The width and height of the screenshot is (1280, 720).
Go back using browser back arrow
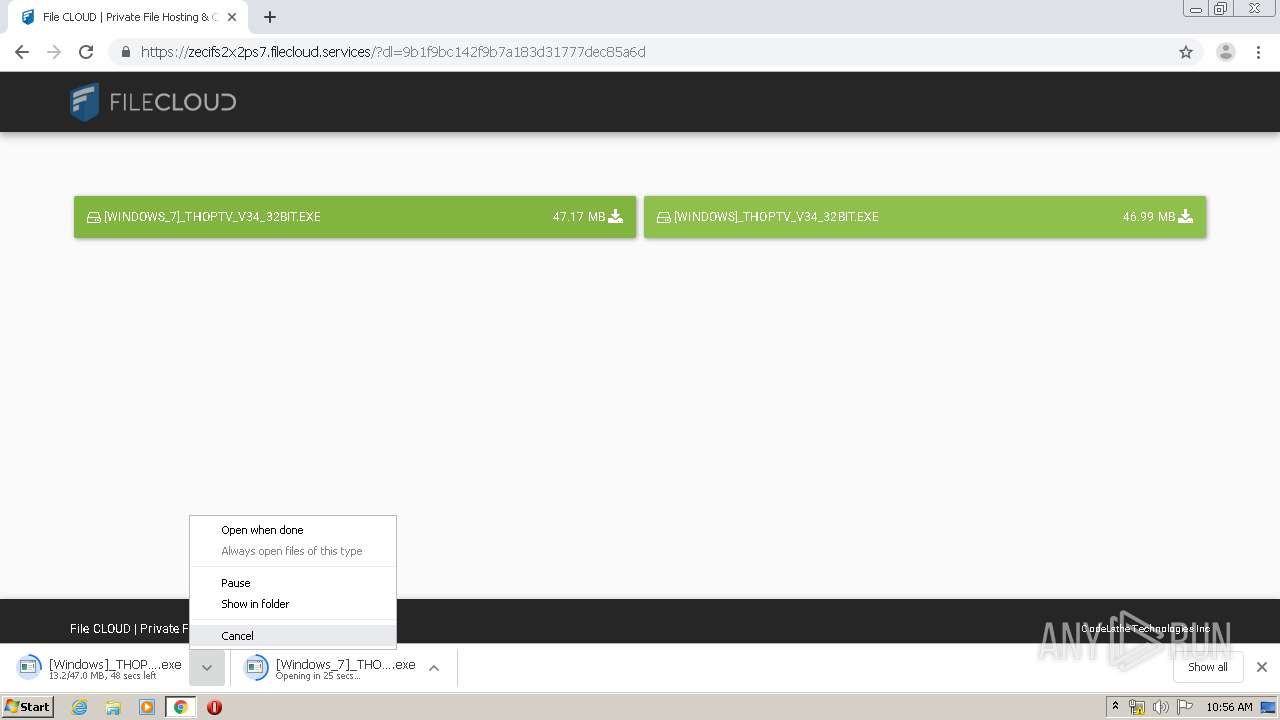coord(21,52)
